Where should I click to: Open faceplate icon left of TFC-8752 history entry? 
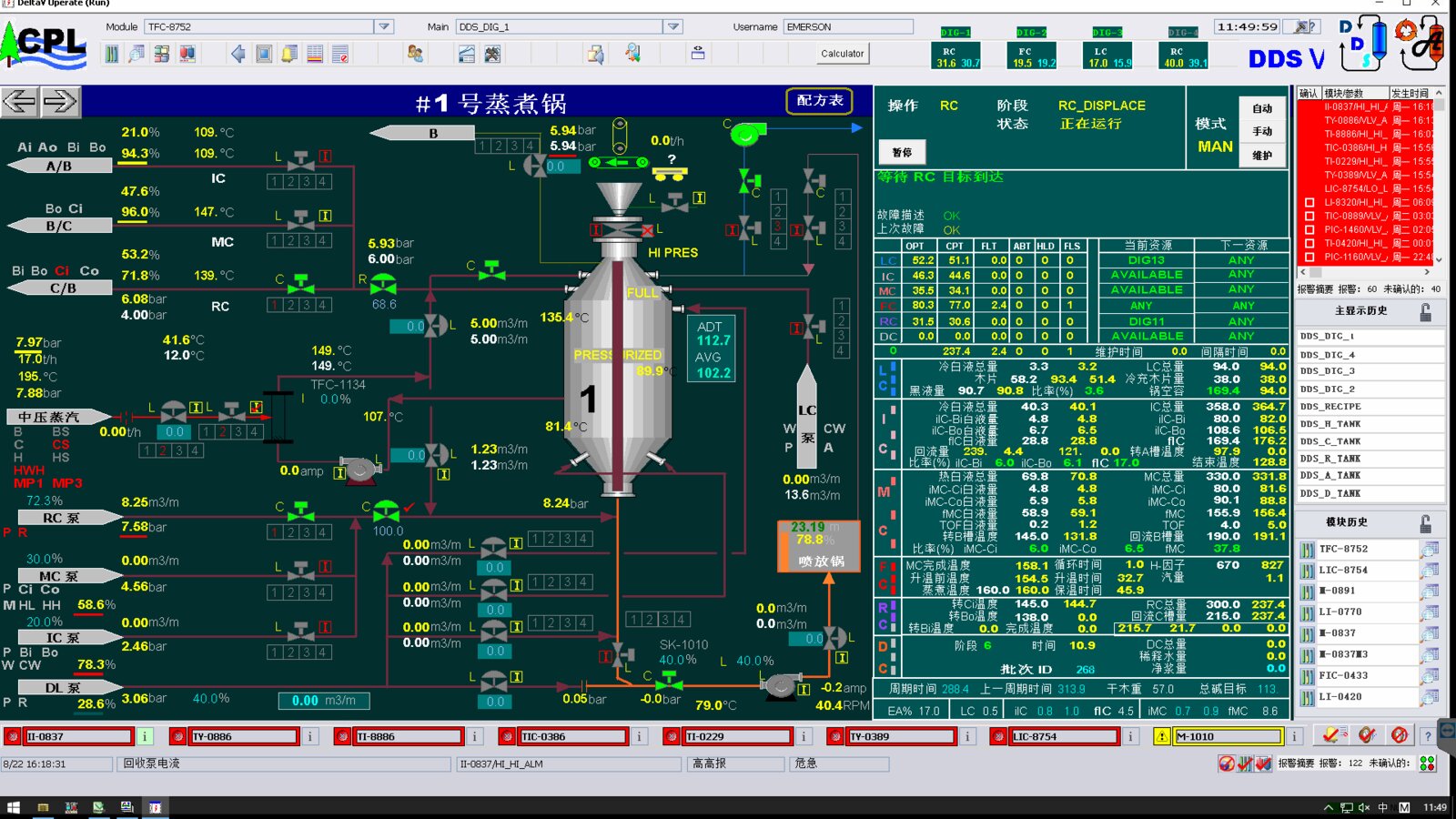1308,550
